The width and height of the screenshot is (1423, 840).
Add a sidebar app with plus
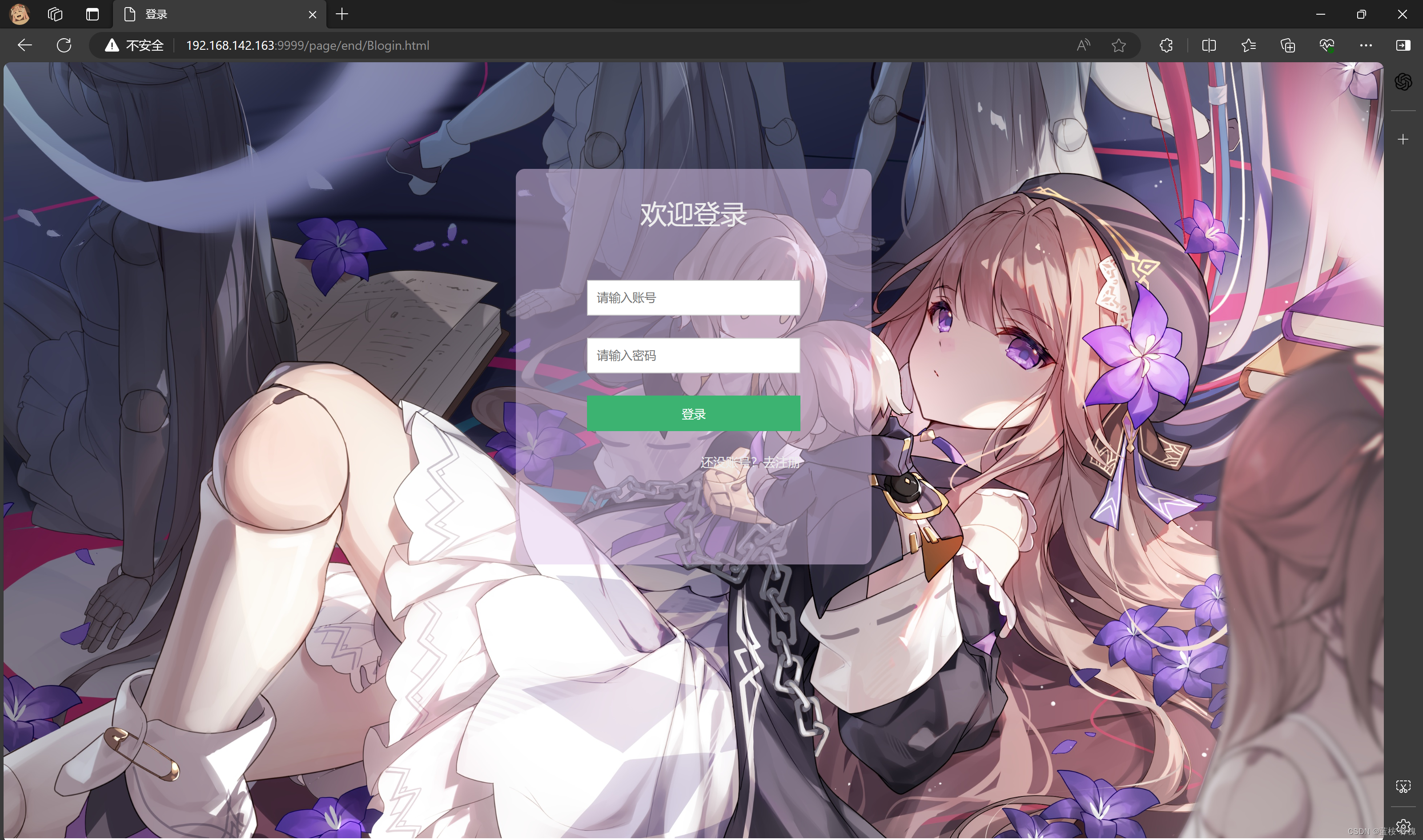[x=1403, y=139]
